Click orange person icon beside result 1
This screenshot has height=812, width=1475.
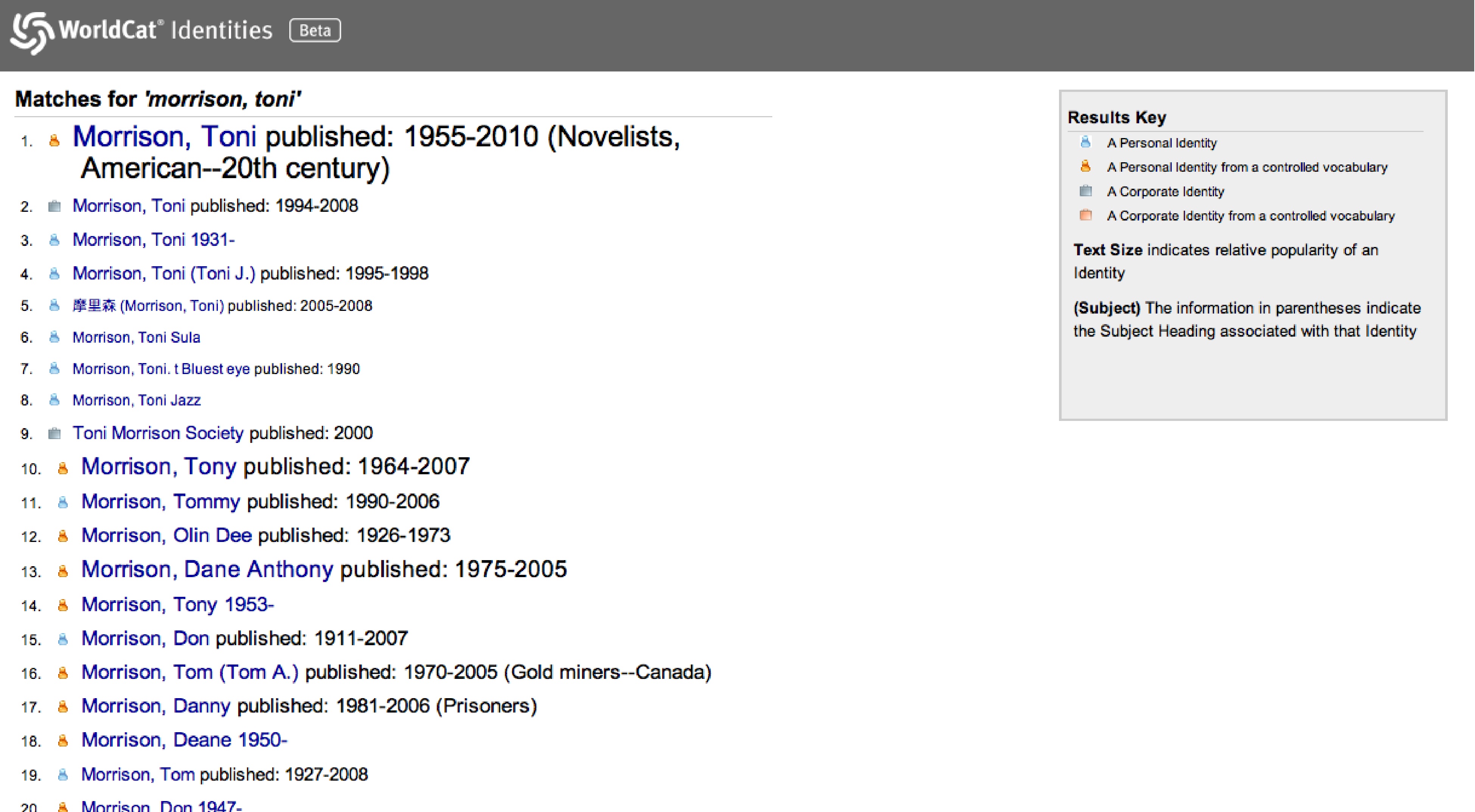click(54, 140)
